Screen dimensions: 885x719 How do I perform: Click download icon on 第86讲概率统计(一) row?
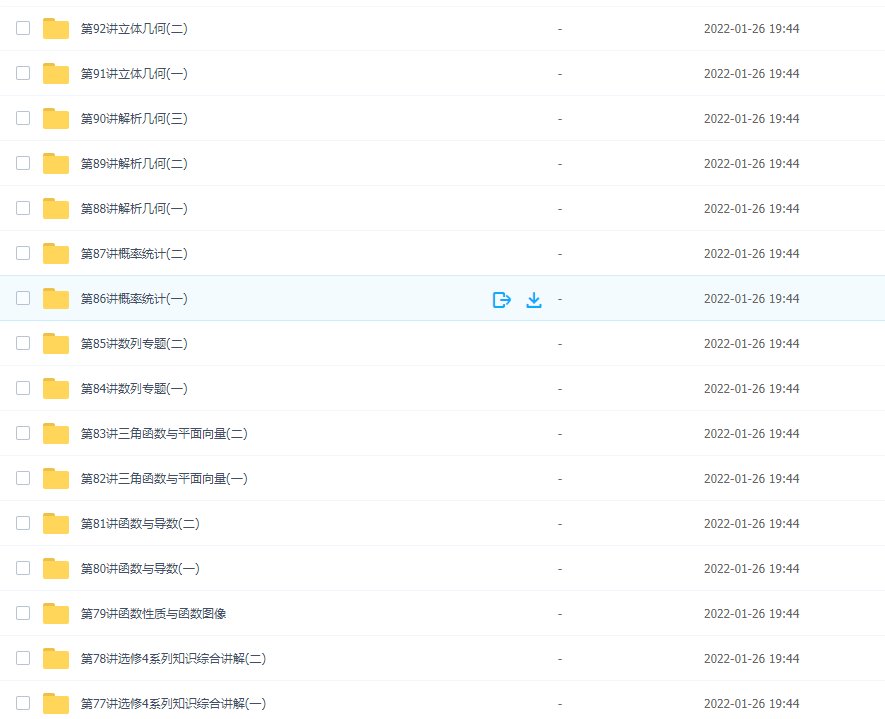[534, 300]
